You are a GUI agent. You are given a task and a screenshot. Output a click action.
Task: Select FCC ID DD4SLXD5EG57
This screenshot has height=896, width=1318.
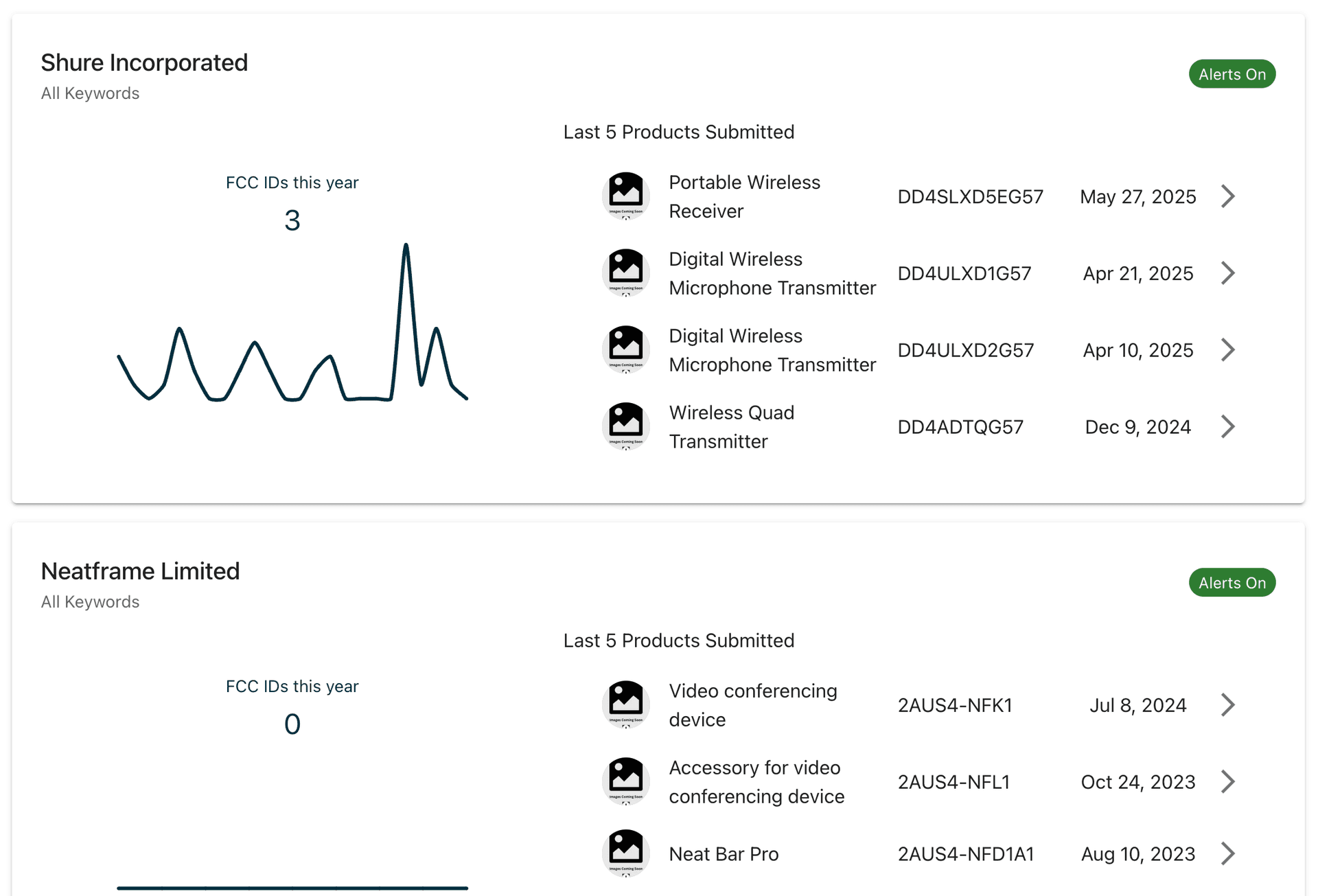(970, 197)
